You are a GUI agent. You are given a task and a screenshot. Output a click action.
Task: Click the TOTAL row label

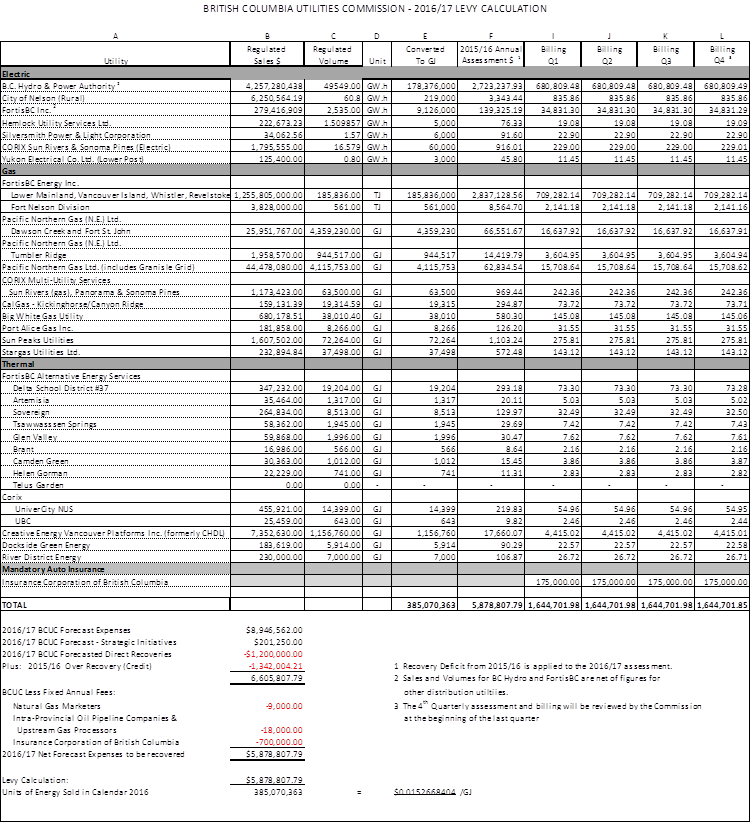point(14,605)
